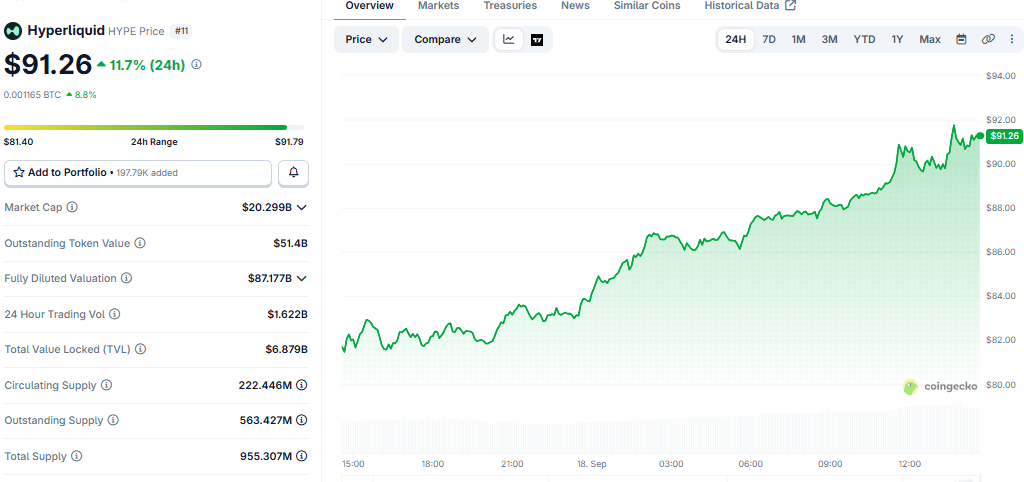The width and height of the screenshot is (1024, 482).
Task: Click the $51.4B outstanding token value
Action: tap(291, 243)
